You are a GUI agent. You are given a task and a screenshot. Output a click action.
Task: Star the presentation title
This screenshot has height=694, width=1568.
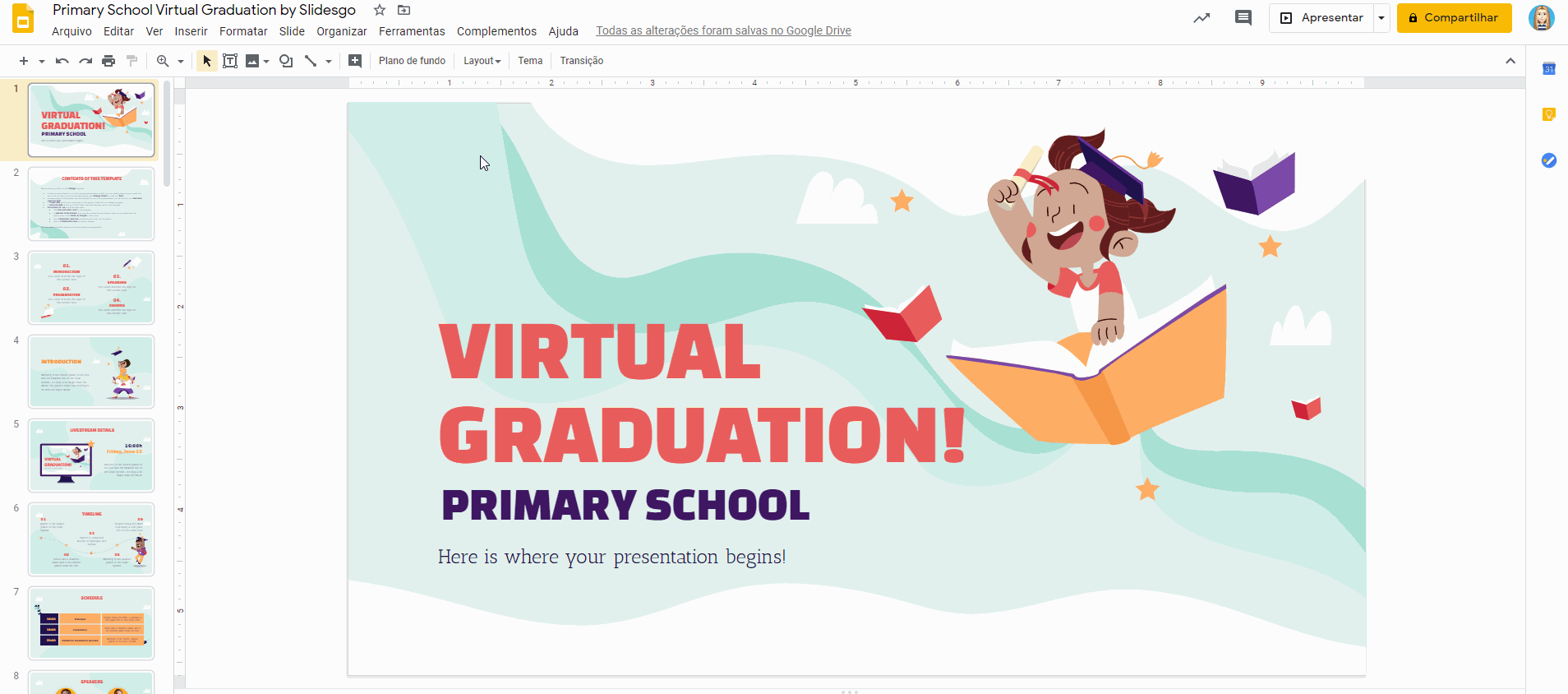(x=380, y=10)
